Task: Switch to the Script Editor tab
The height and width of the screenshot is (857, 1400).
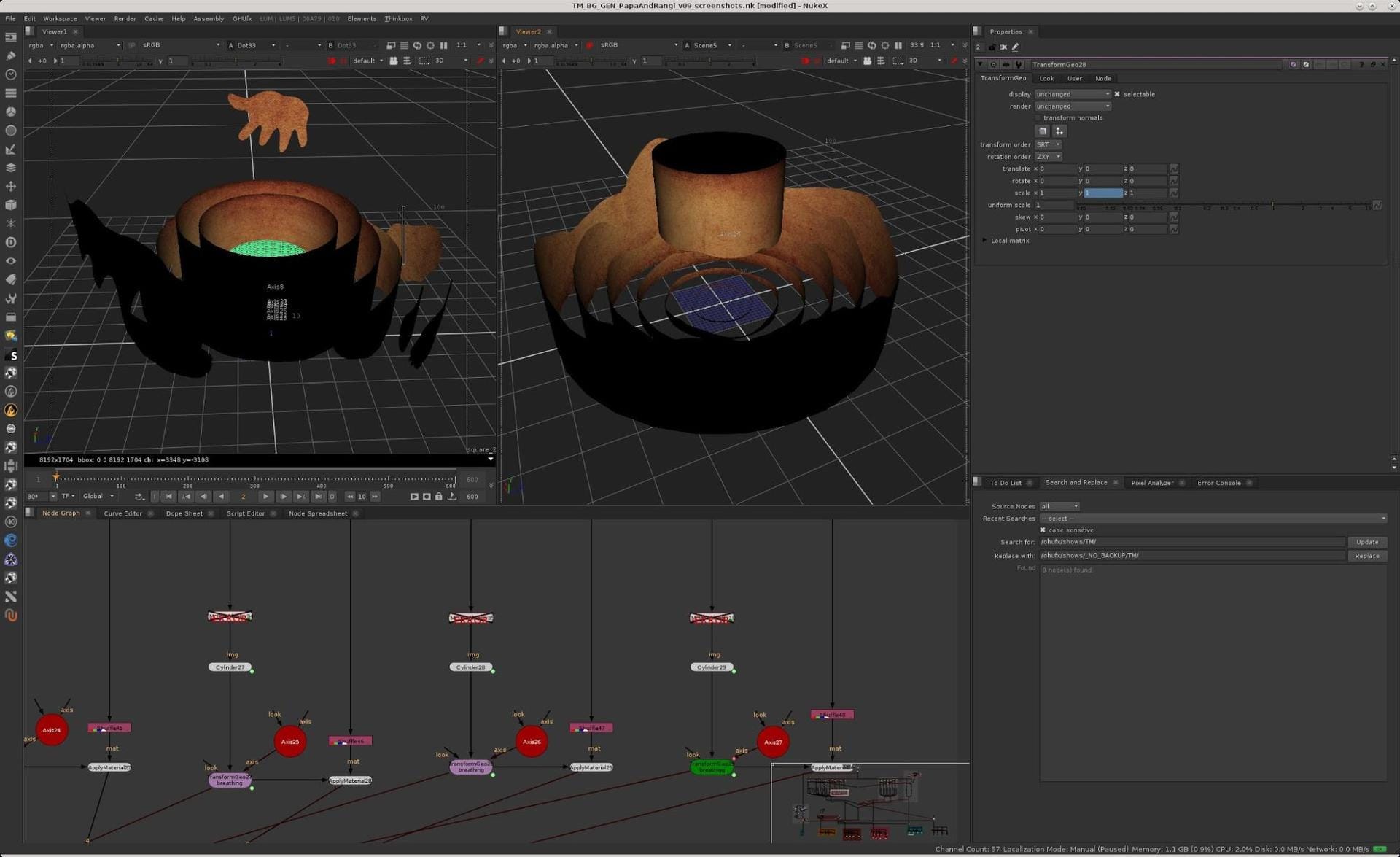Action: point(246,513)
